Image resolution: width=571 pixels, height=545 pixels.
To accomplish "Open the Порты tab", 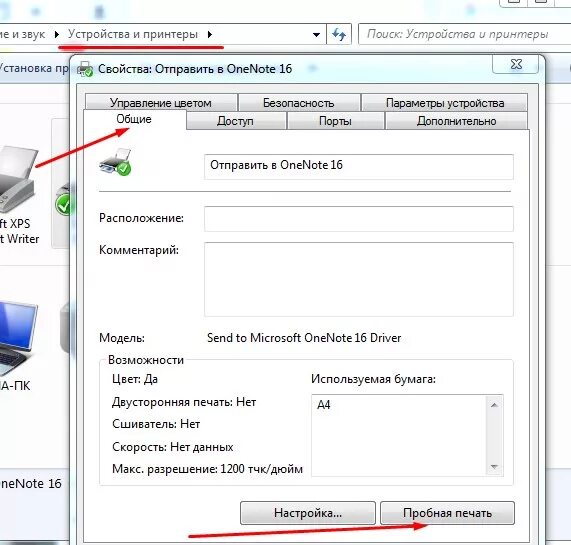I will coord(335,121).
